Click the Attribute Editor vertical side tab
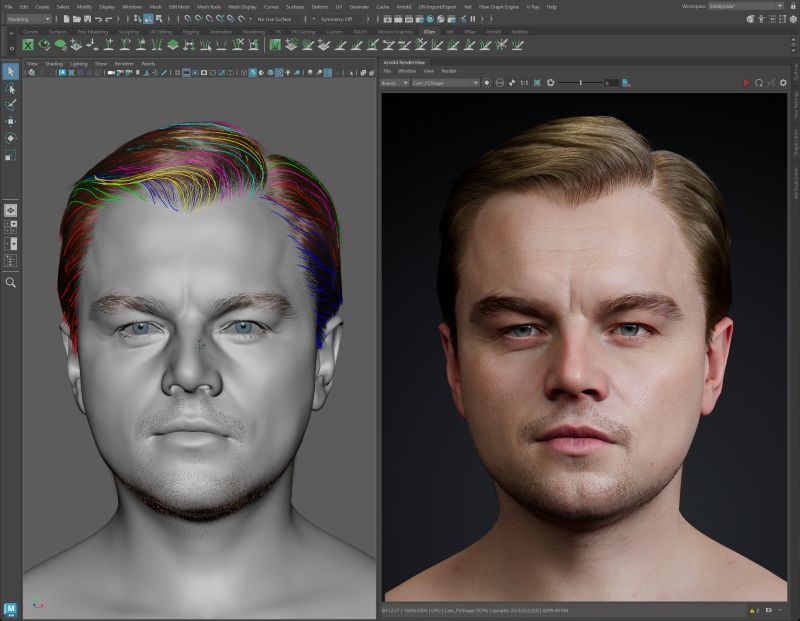Viewport: 800px width, 621px height. (795, 183)
